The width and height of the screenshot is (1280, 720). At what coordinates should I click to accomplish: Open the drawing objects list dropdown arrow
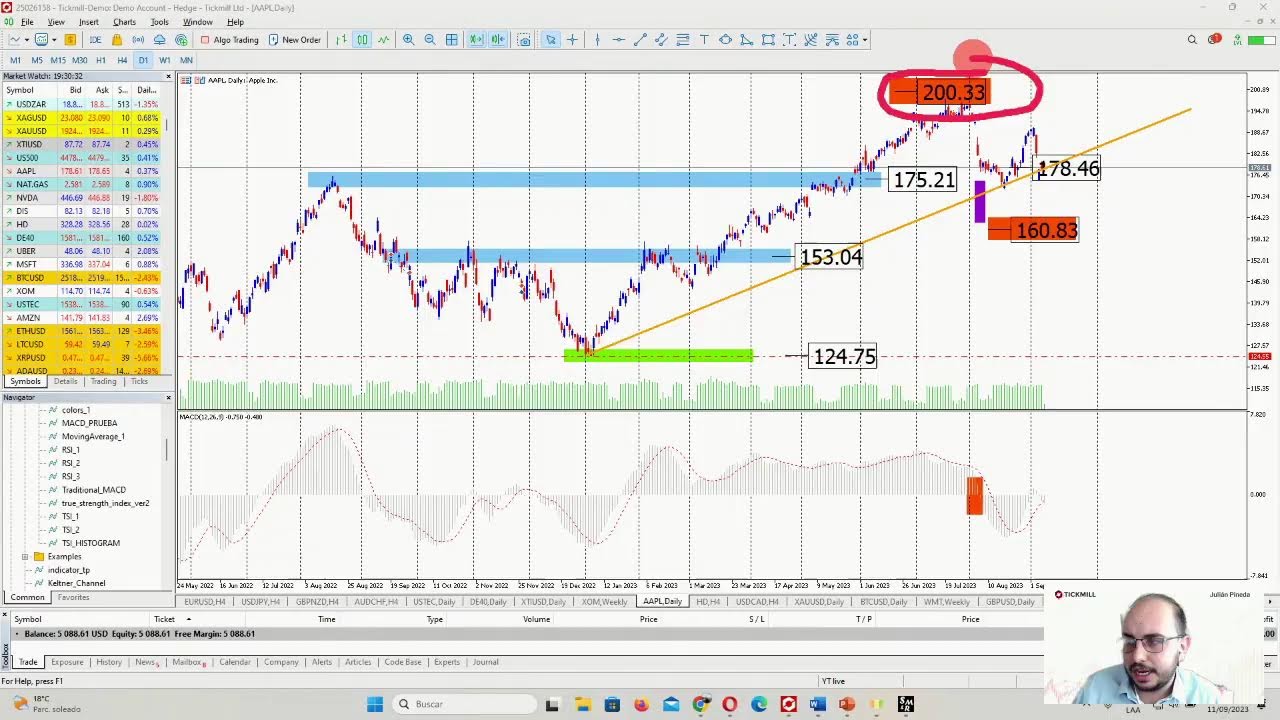[x=865, y=40]
